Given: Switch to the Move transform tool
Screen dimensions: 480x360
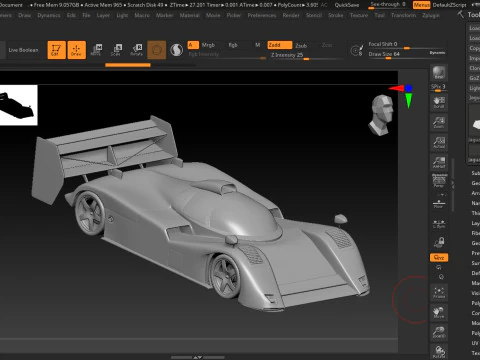Looking at the screenshot, I should click(96, 50).
